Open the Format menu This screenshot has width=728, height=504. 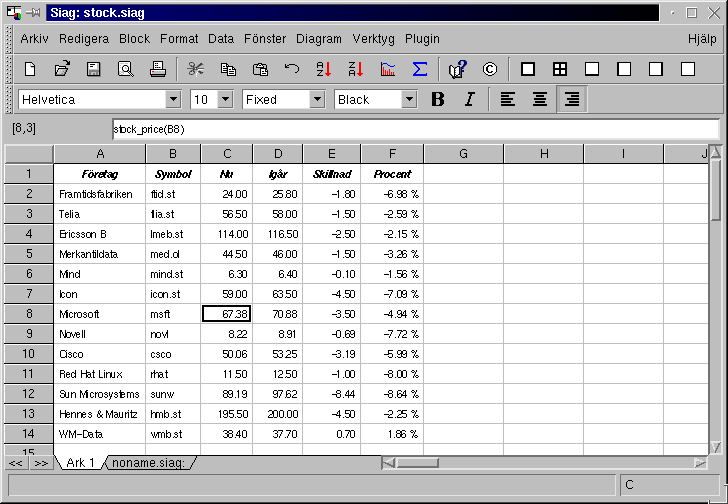click(179, 39)
